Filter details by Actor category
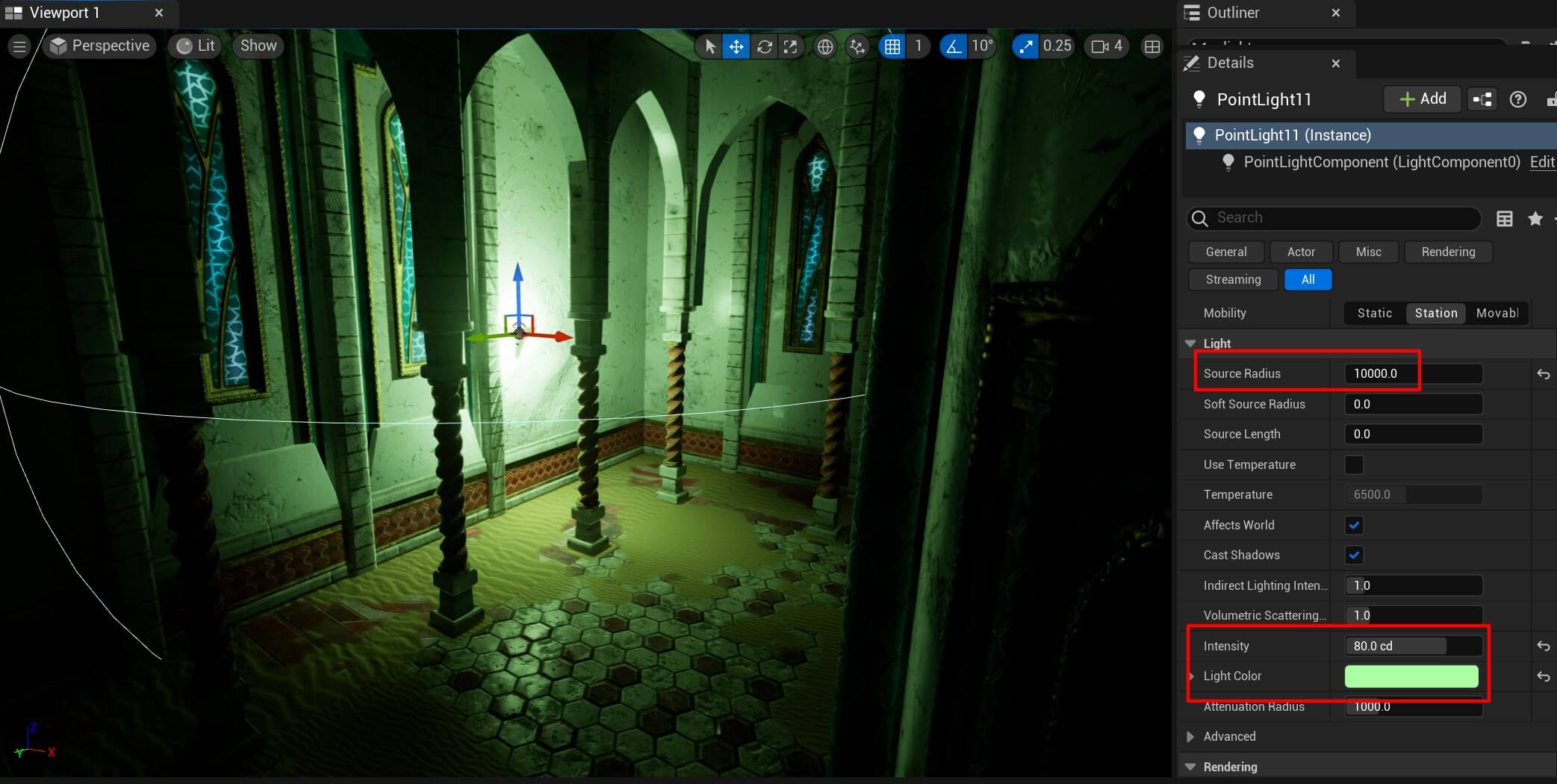The width and height of the screenshot is (1557, 784). click(1301, 252)
